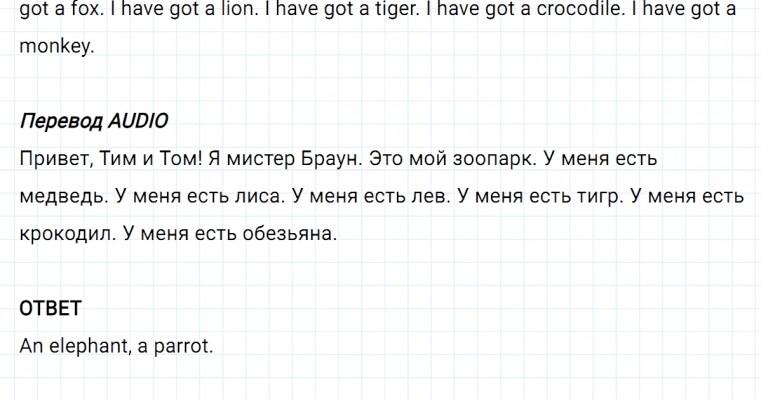
Task: Click the "Перевод AUDIO" heading
Action: coord(93,121)
